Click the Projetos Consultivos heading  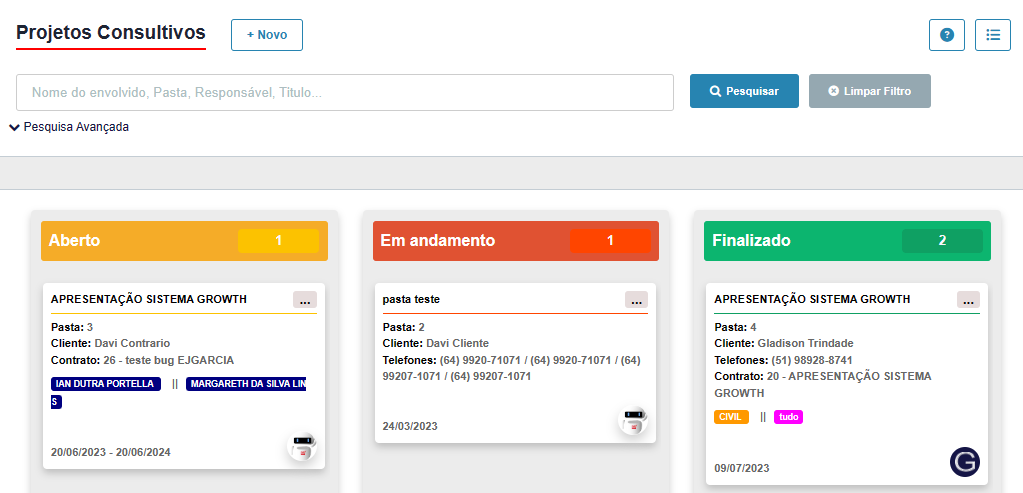(111, 32)
